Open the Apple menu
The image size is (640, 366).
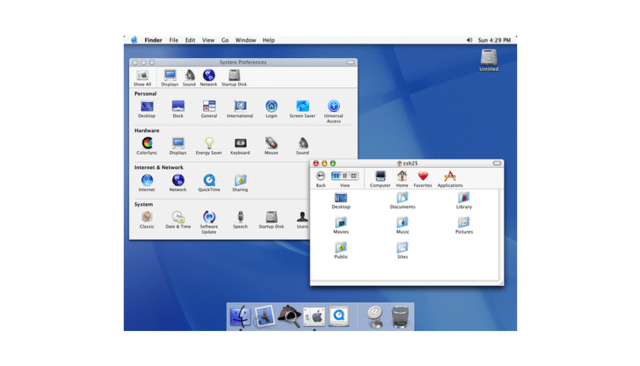(134, 40)
